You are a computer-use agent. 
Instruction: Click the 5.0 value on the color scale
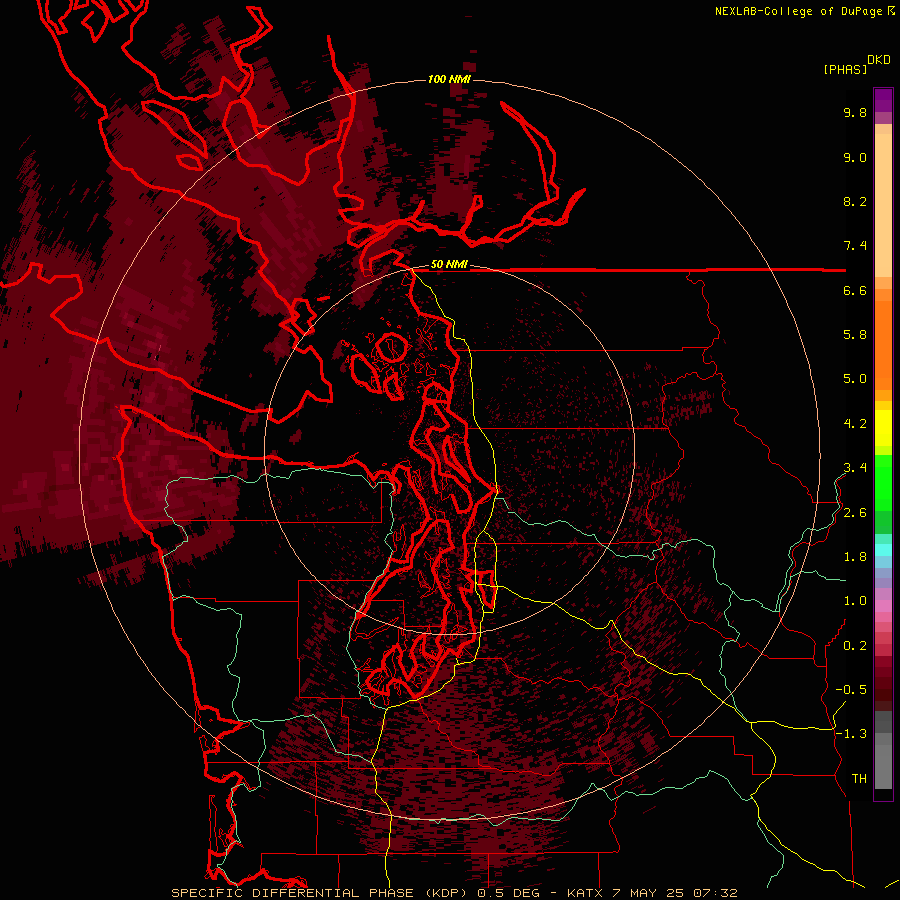pos(855,379)
